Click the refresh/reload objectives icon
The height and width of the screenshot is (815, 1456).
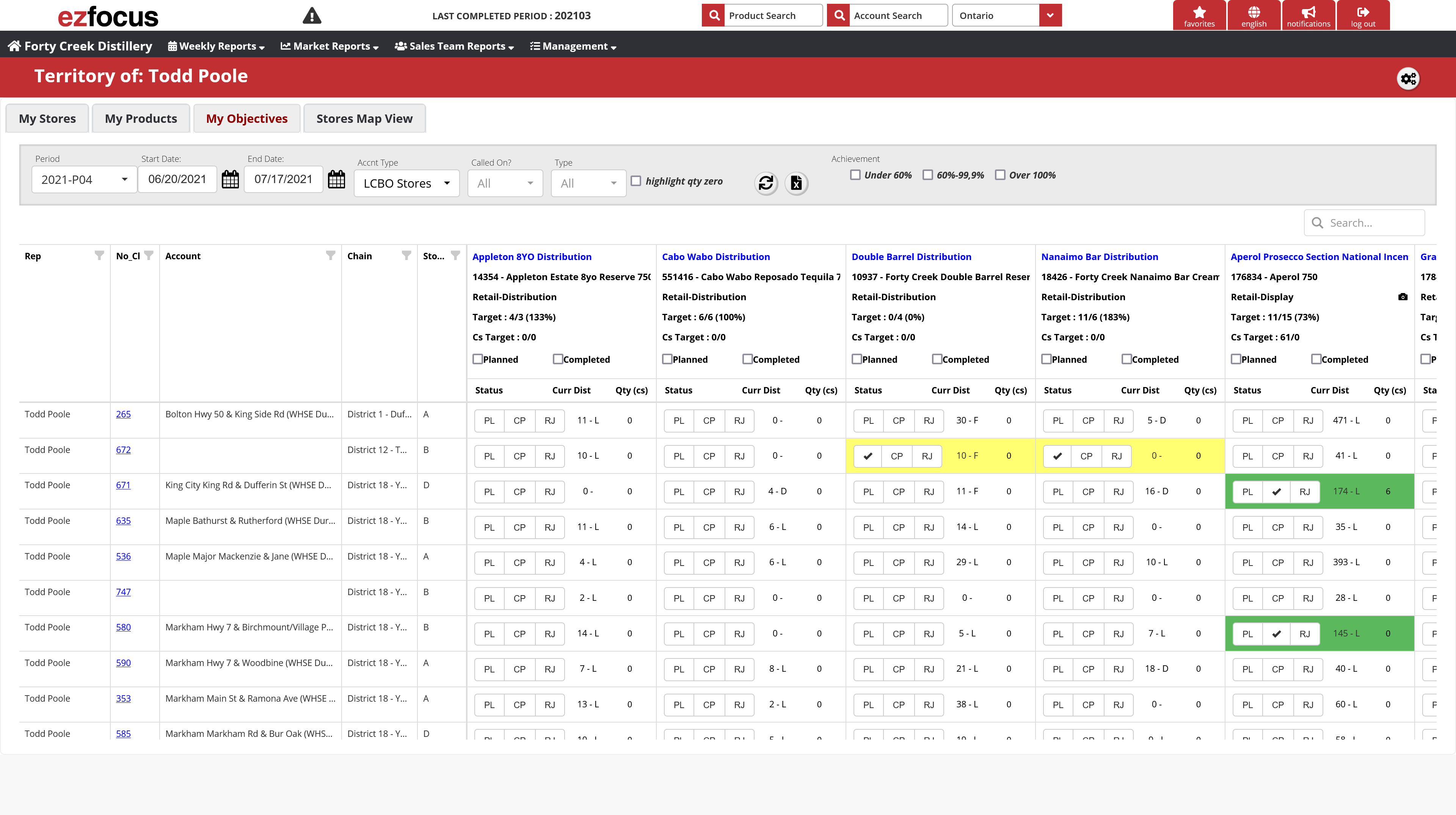pyautogui.click(x=766, y=181)
